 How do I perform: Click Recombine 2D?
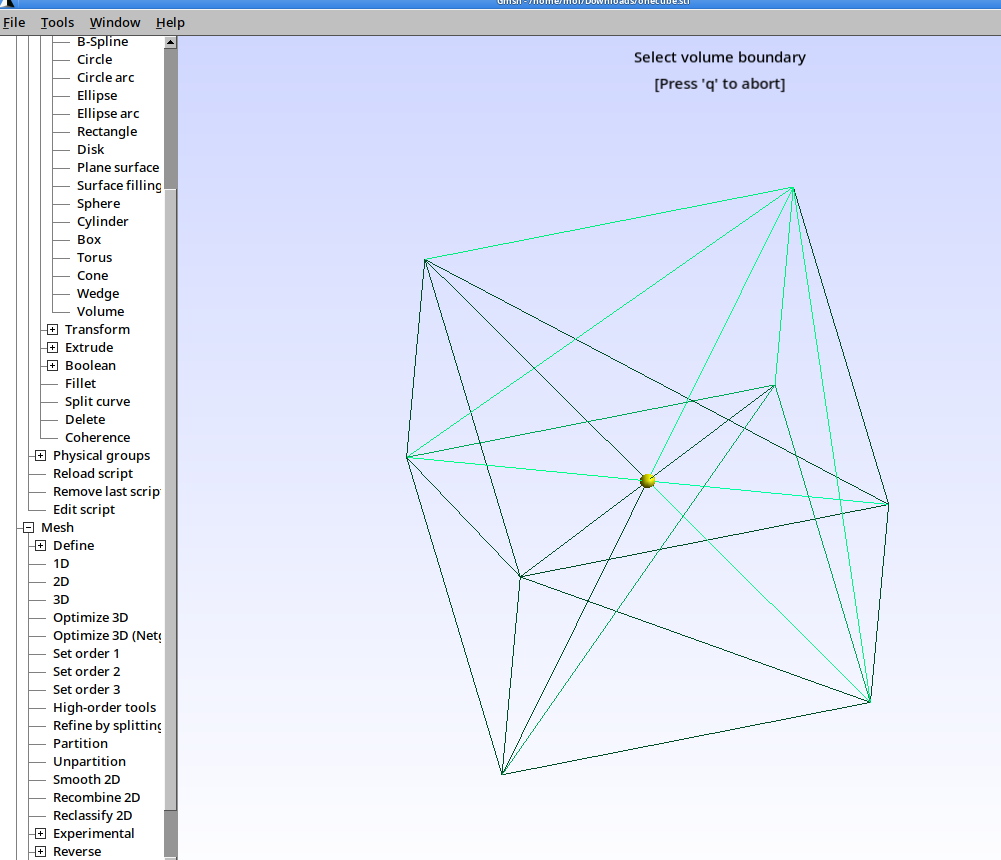pyautogui.click(x=96, y=797)
